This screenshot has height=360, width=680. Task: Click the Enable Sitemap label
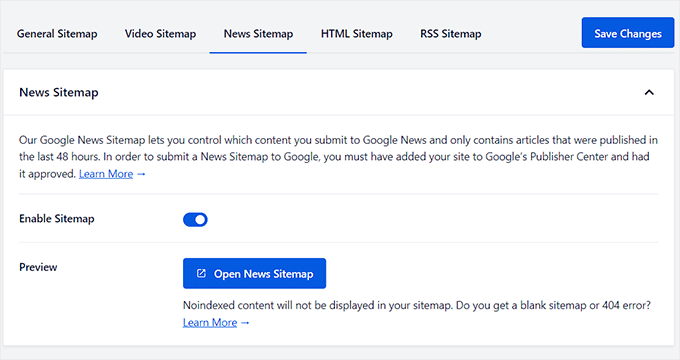pyautogui.click(x=57, y=219)
